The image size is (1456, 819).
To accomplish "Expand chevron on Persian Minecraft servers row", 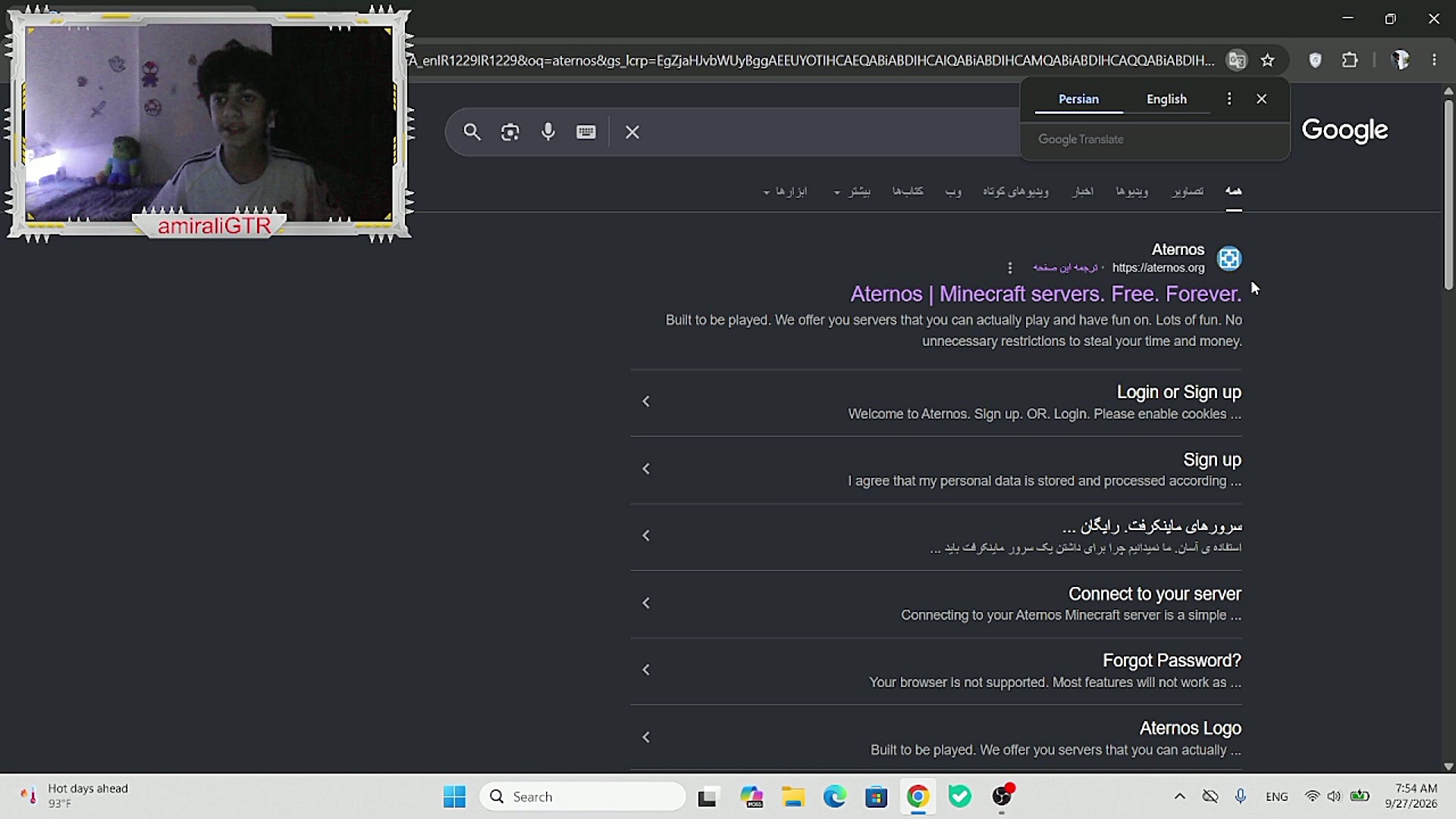I will point(646,535).
